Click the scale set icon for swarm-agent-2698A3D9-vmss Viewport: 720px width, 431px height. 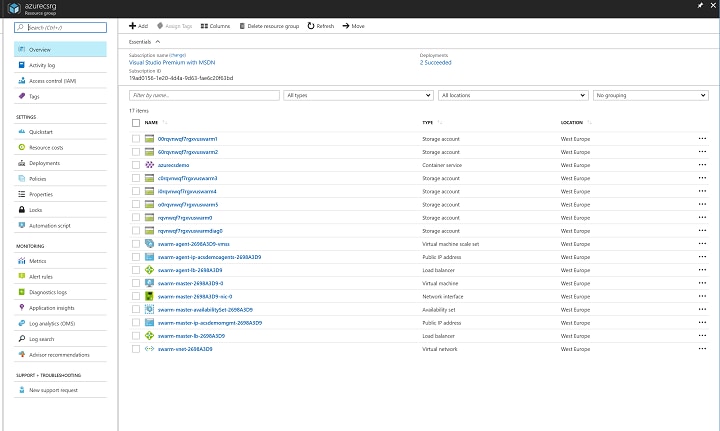pos(149,244)
